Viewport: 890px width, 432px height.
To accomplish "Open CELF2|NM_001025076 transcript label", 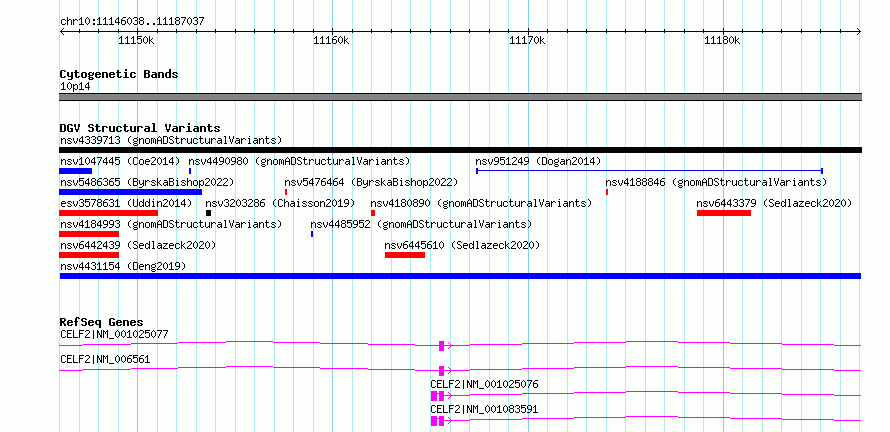I will 484,385.
